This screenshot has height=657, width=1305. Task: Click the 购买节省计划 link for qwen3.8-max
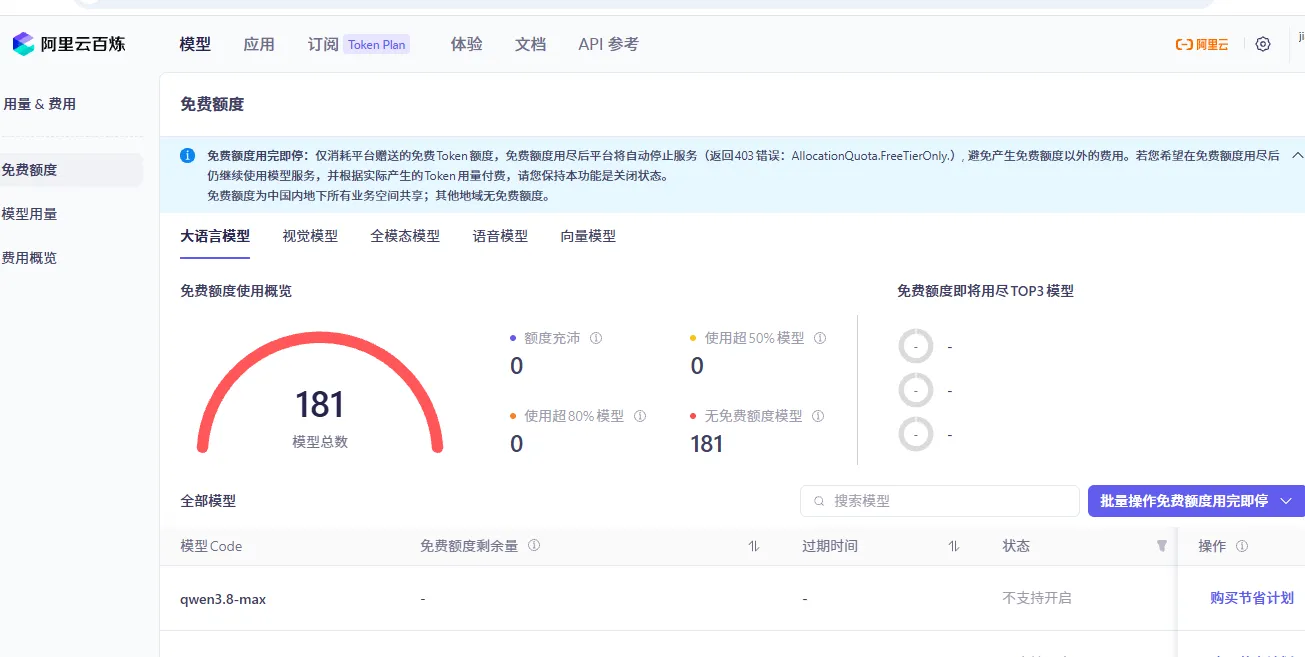(1252, 598)
